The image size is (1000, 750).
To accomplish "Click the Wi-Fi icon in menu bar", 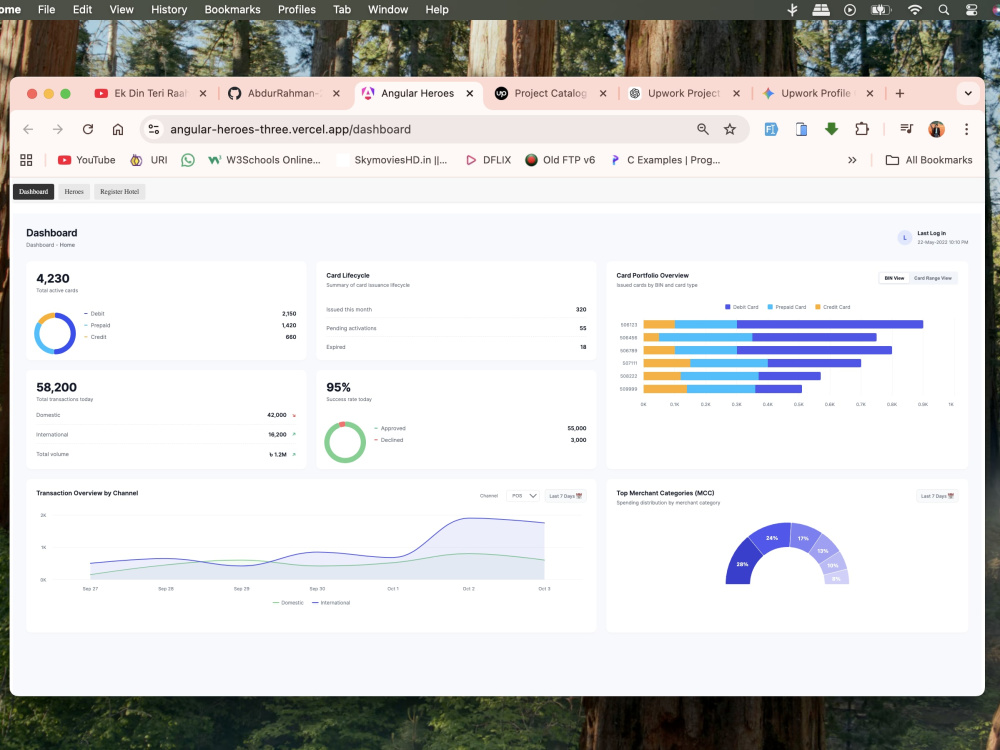I will pyautogui.click(x=915, y=10).
